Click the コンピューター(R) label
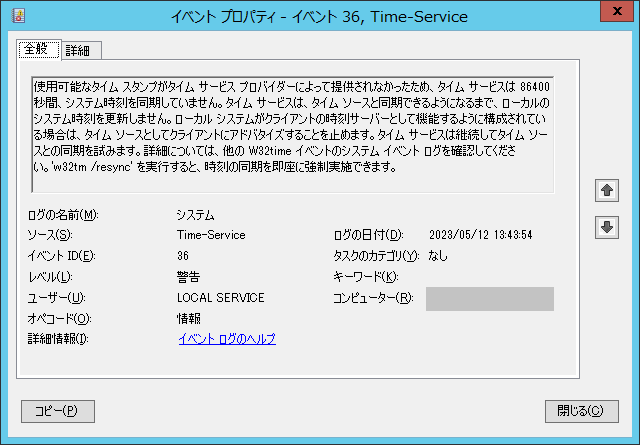Image resolution: width=640 pixels, height=445 pixels. pyautogui.click(x=373, y=298)
